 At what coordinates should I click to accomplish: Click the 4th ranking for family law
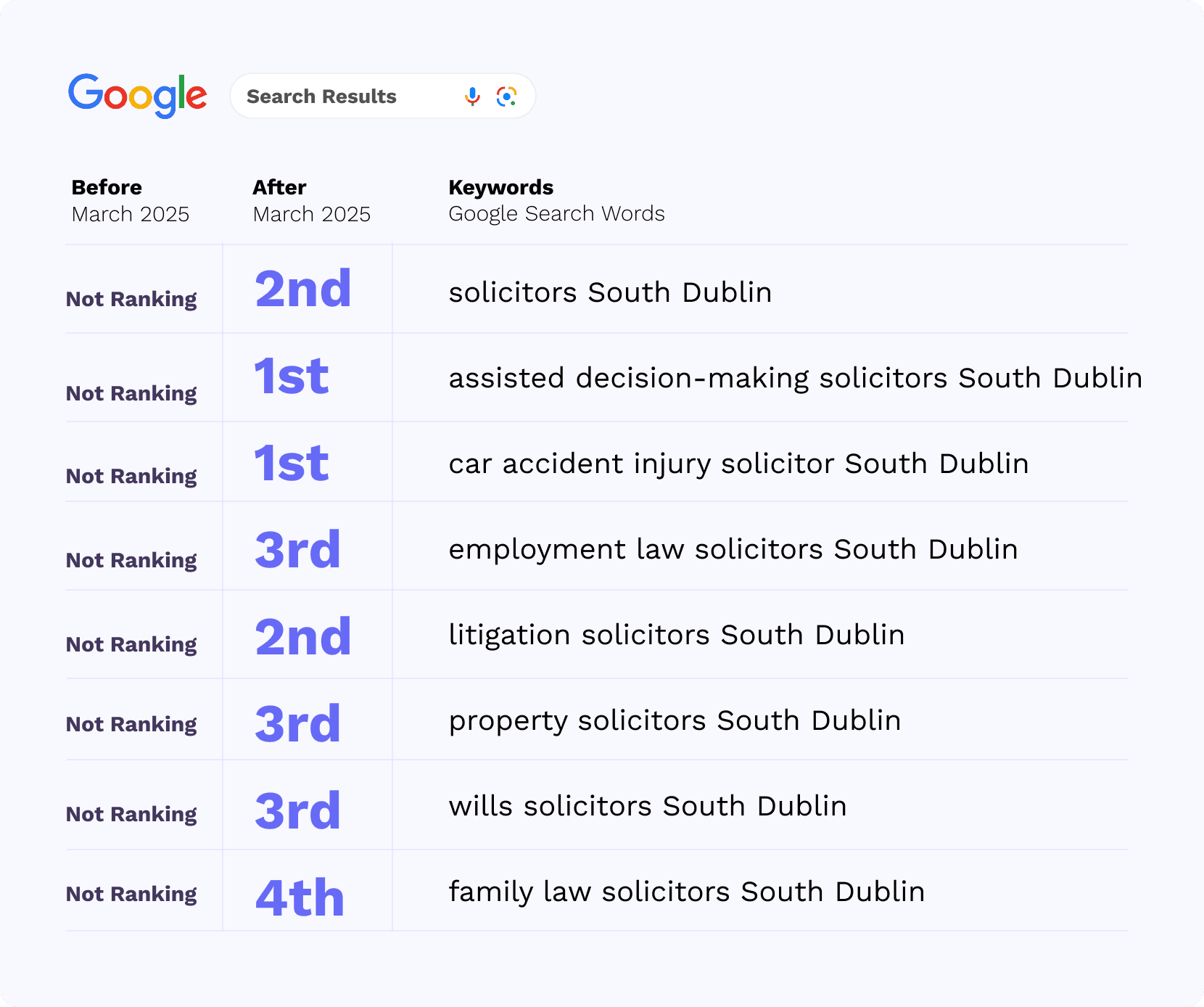(x=300, y=897)
